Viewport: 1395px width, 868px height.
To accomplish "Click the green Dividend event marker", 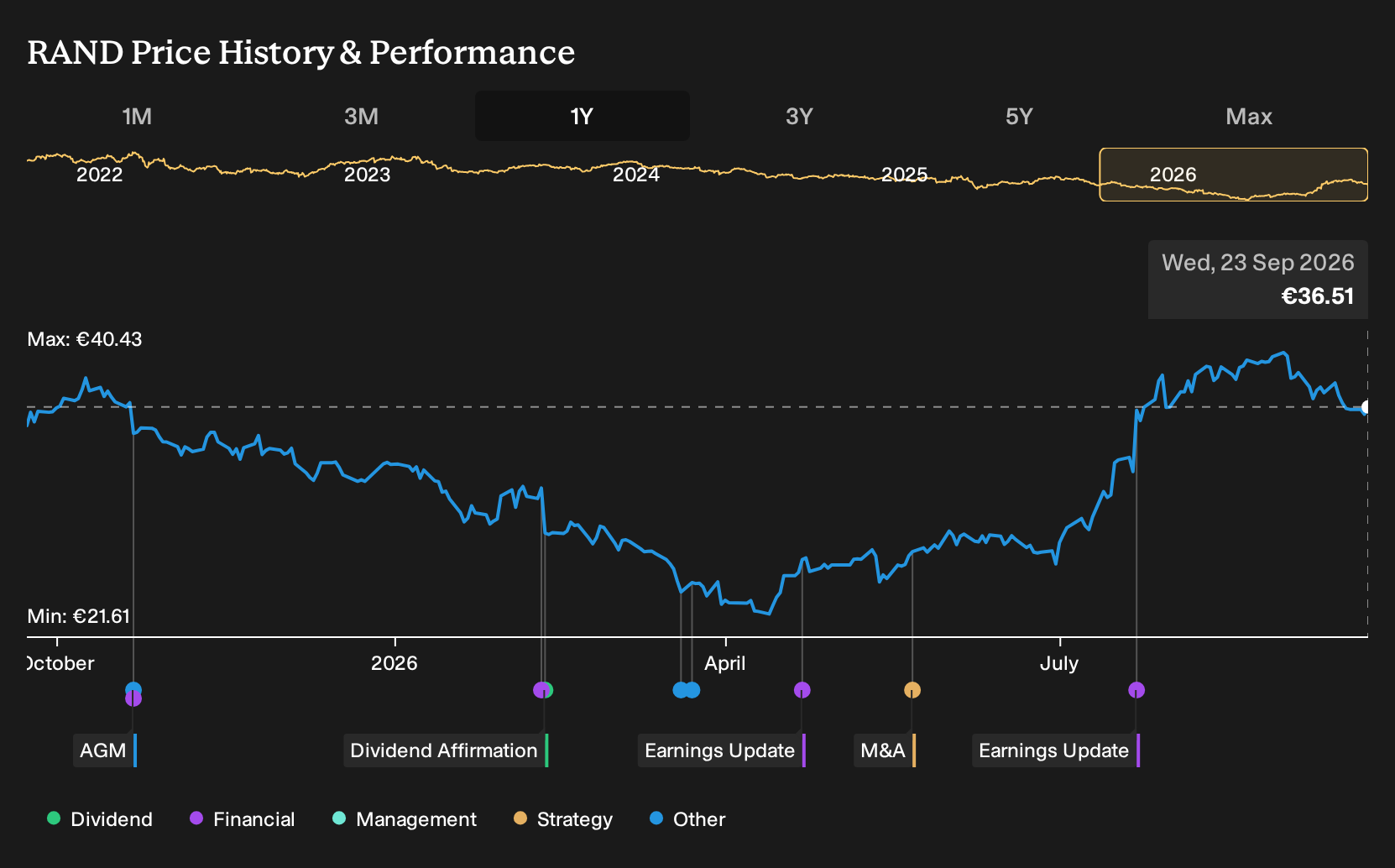I will point(549,690).
